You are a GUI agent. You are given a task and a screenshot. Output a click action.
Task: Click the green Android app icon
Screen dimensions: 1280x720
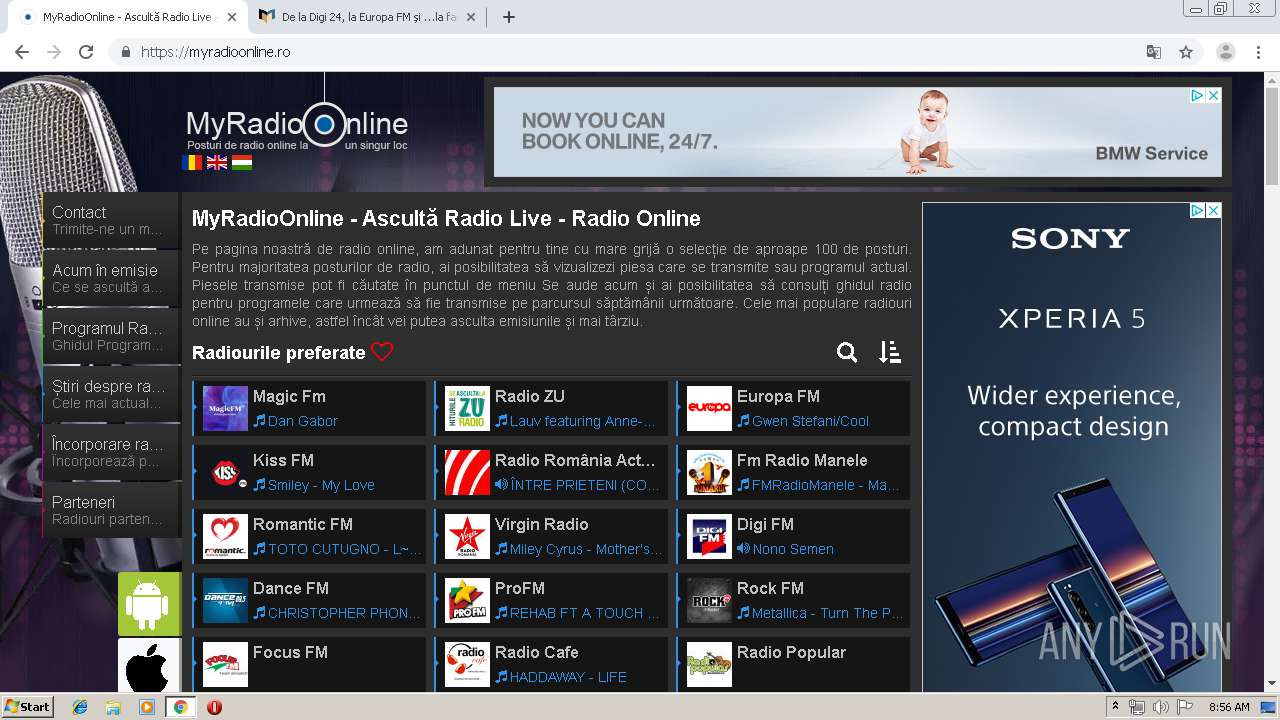tap(149, 604)
